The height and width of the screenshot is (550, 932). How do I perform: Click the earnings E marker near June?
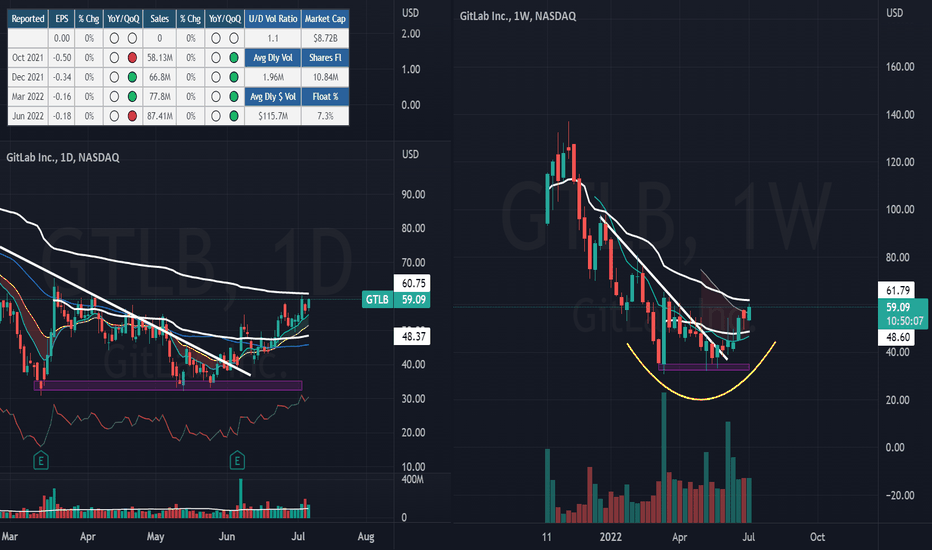(237, 460)
